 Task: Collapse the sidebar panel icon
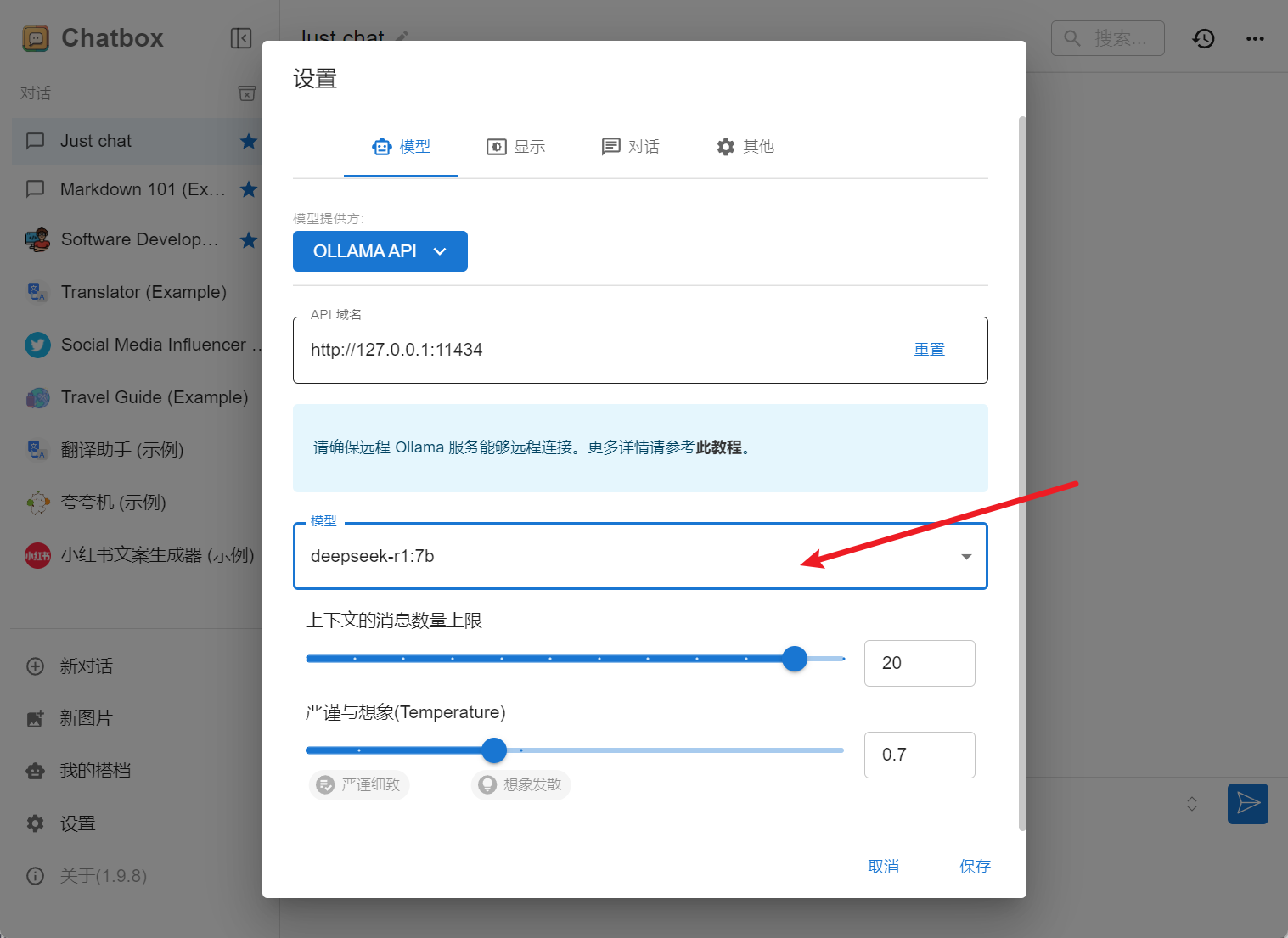coord(241,38)
